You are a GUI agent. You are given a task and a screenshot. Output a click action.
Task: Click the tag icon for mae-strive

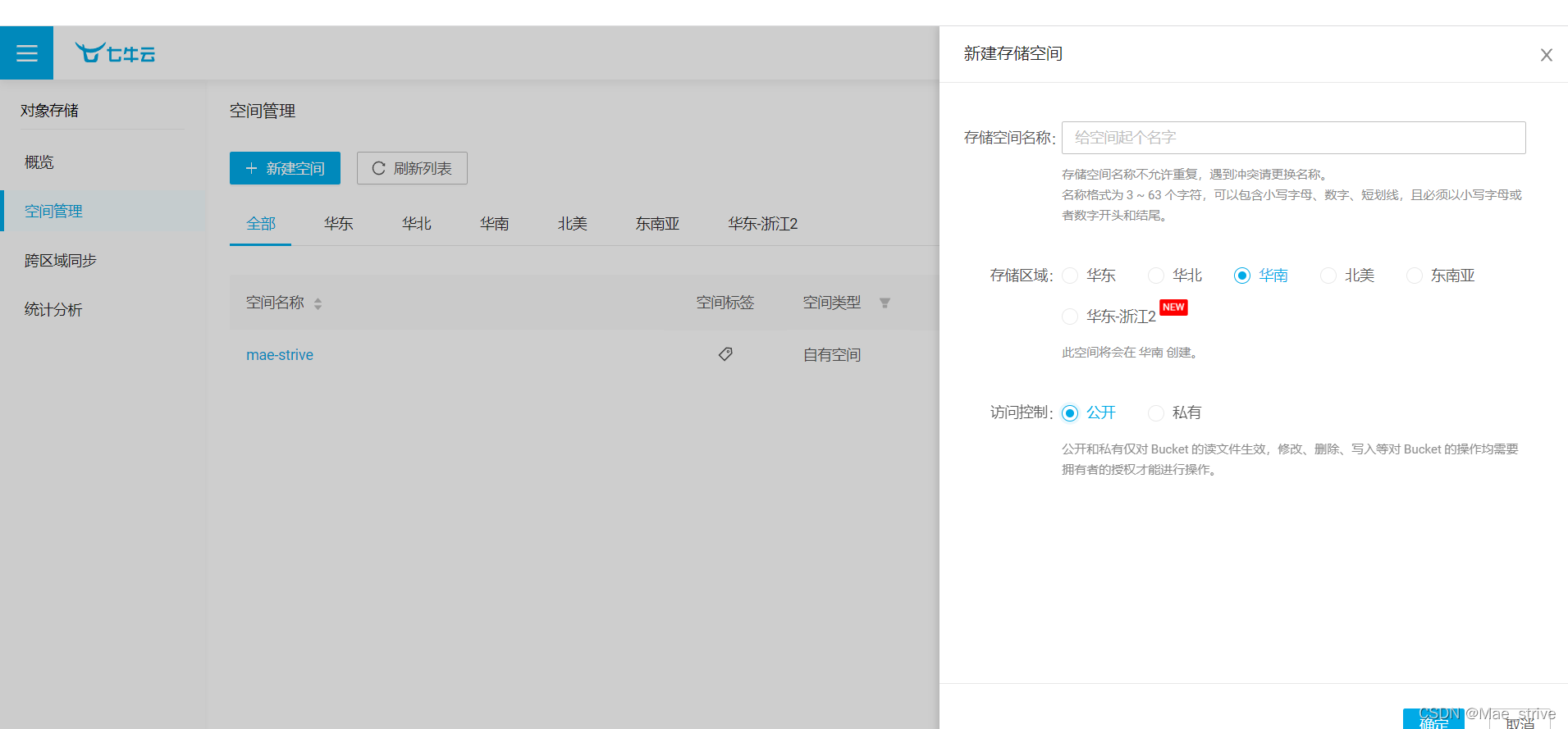(x=725, y=354)
